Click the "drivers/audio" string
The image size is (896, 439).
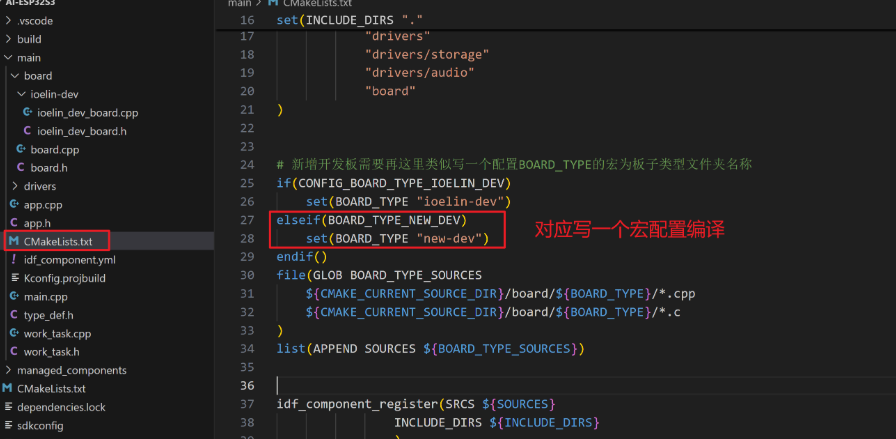pyautogui.click(x=420, y=73)
